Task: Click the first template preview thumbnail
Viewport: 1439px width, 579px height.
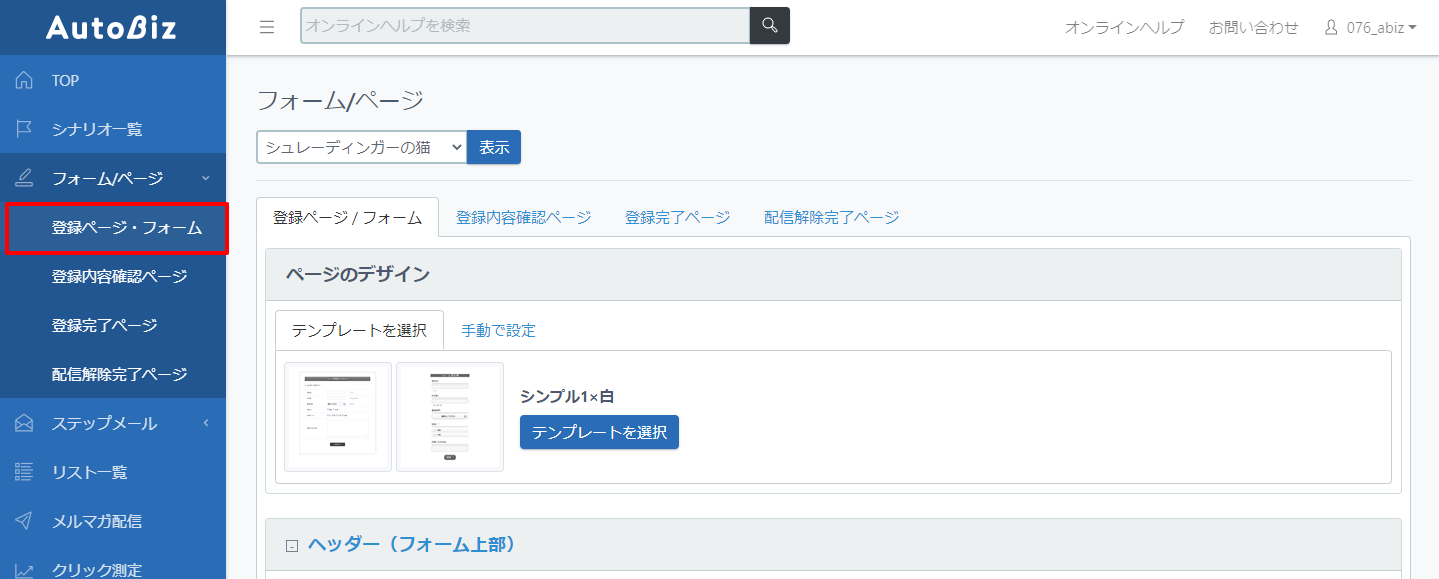Action: (x=337, y=416)
